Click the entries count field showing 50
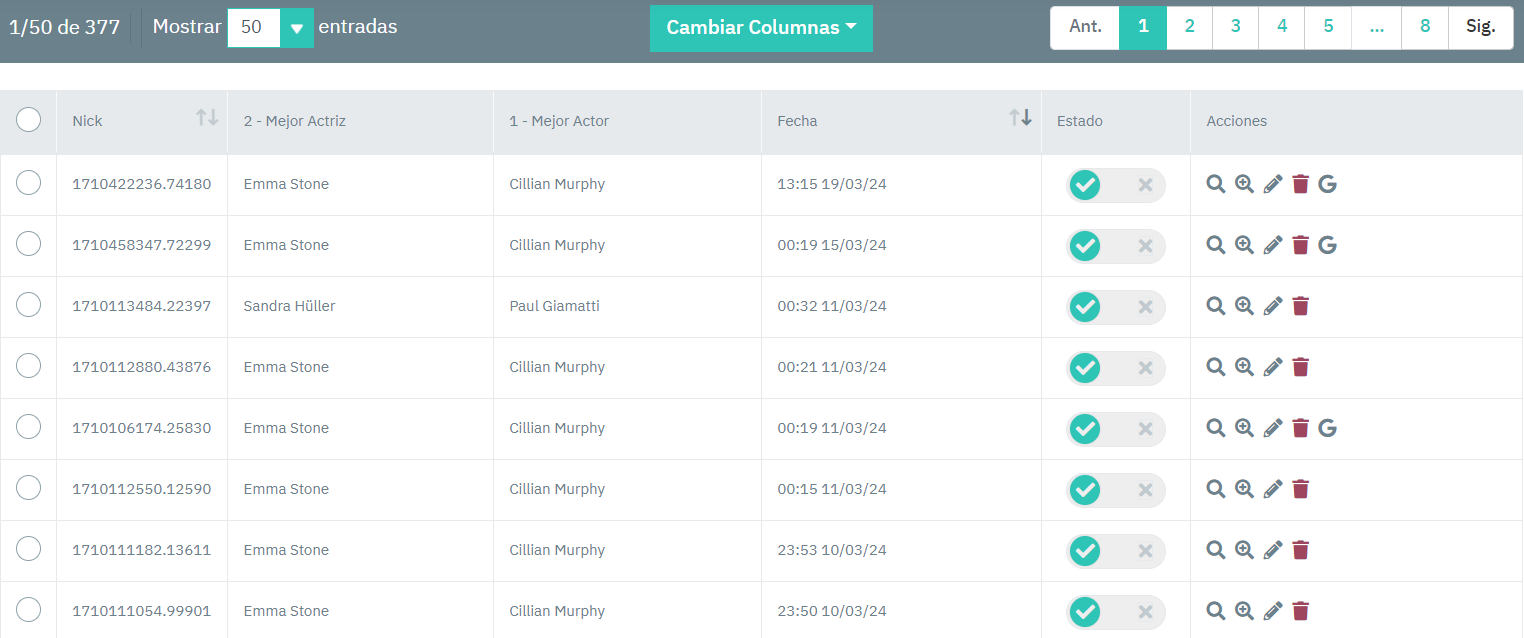The image size is (1524, 638). point(254,28)
